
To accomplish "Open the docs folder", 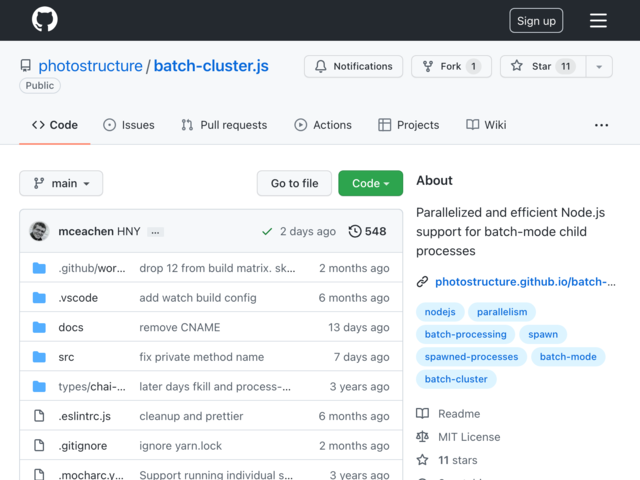I will click(x=71, y=327).
